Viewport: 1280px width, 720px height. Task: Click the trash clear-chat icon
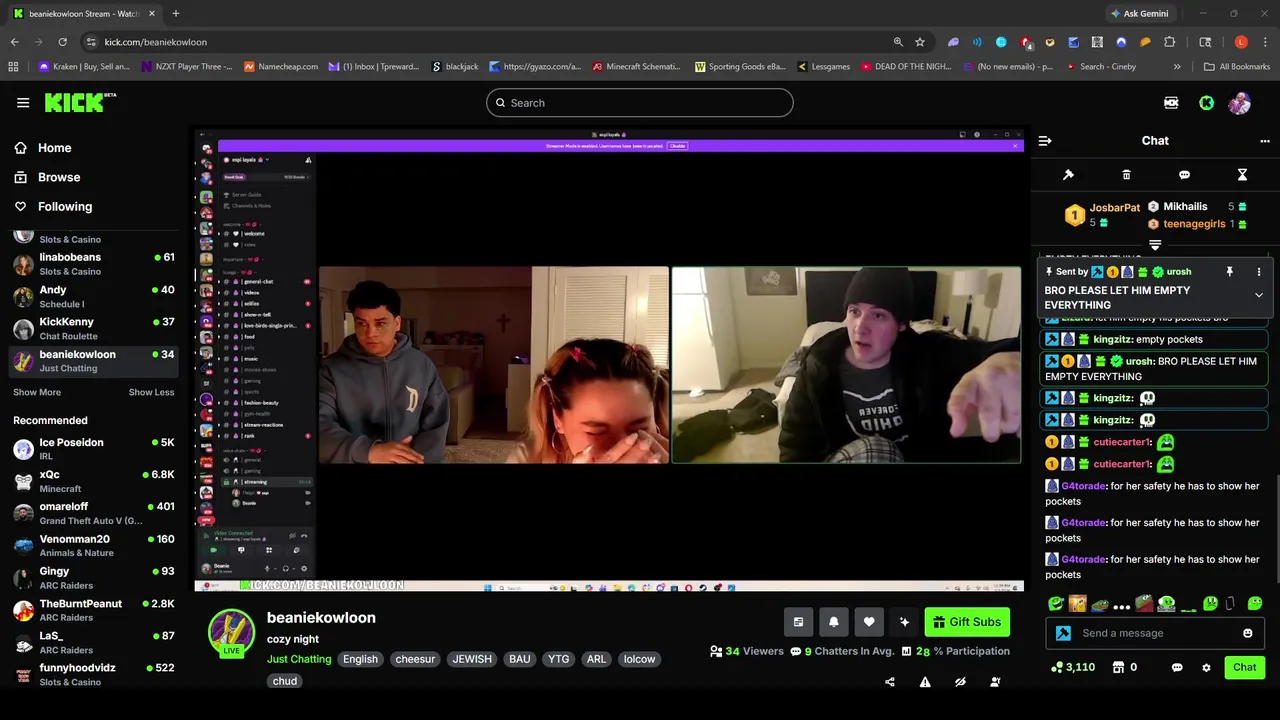tap(1126, 175)
